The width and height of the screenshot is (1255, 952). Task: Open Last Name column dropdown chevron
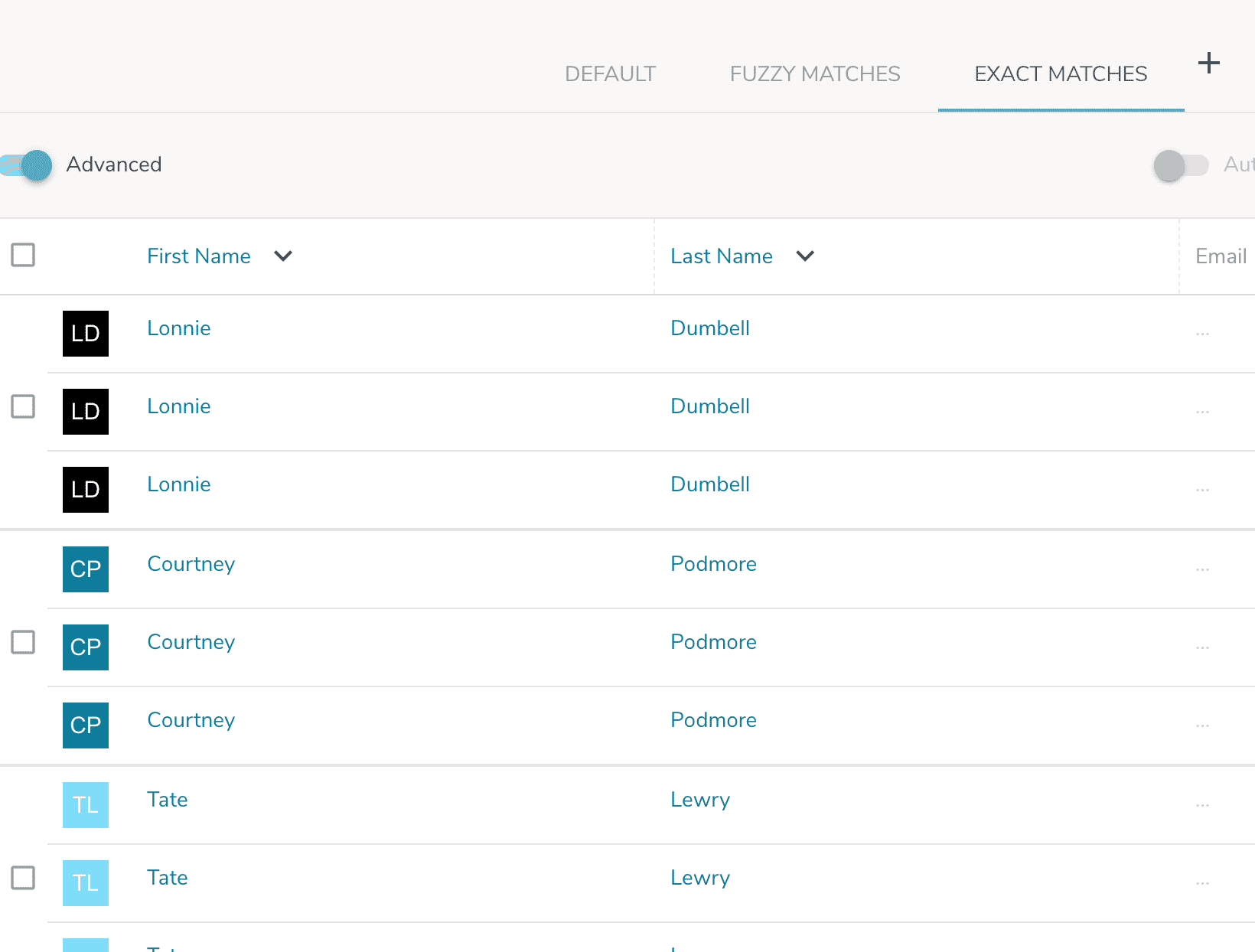coord(805,256)
